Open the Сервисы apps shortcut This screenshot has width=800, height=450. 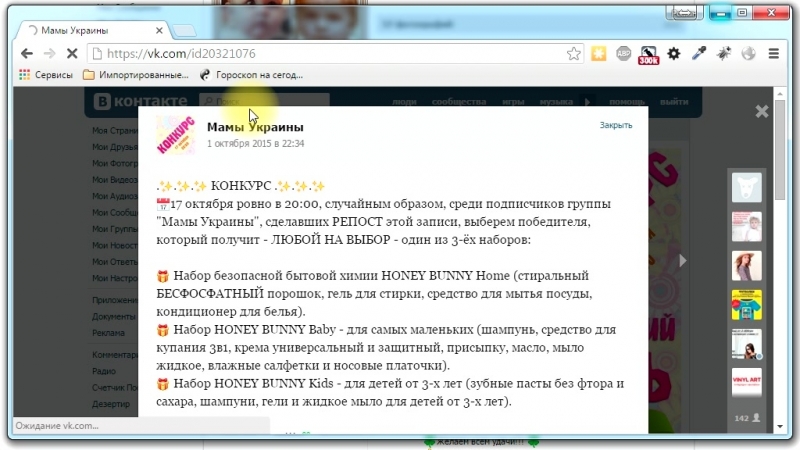point(46,75)
